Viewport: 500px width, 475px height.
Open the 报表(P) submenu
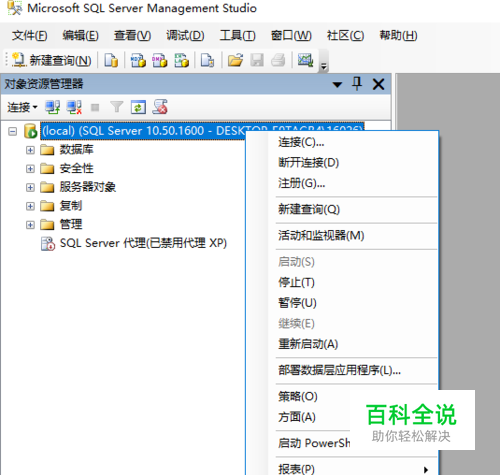click(342, 468)
